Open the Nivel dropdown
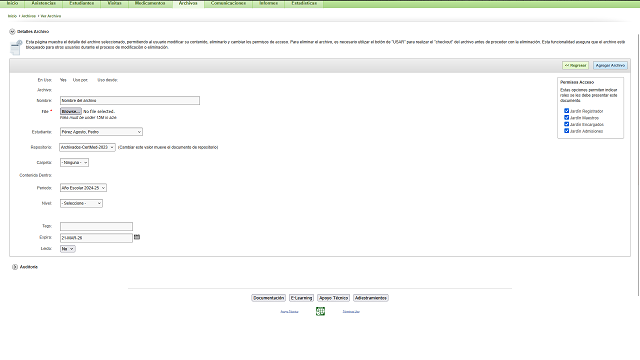640x360 pixels. pos(81,203)
